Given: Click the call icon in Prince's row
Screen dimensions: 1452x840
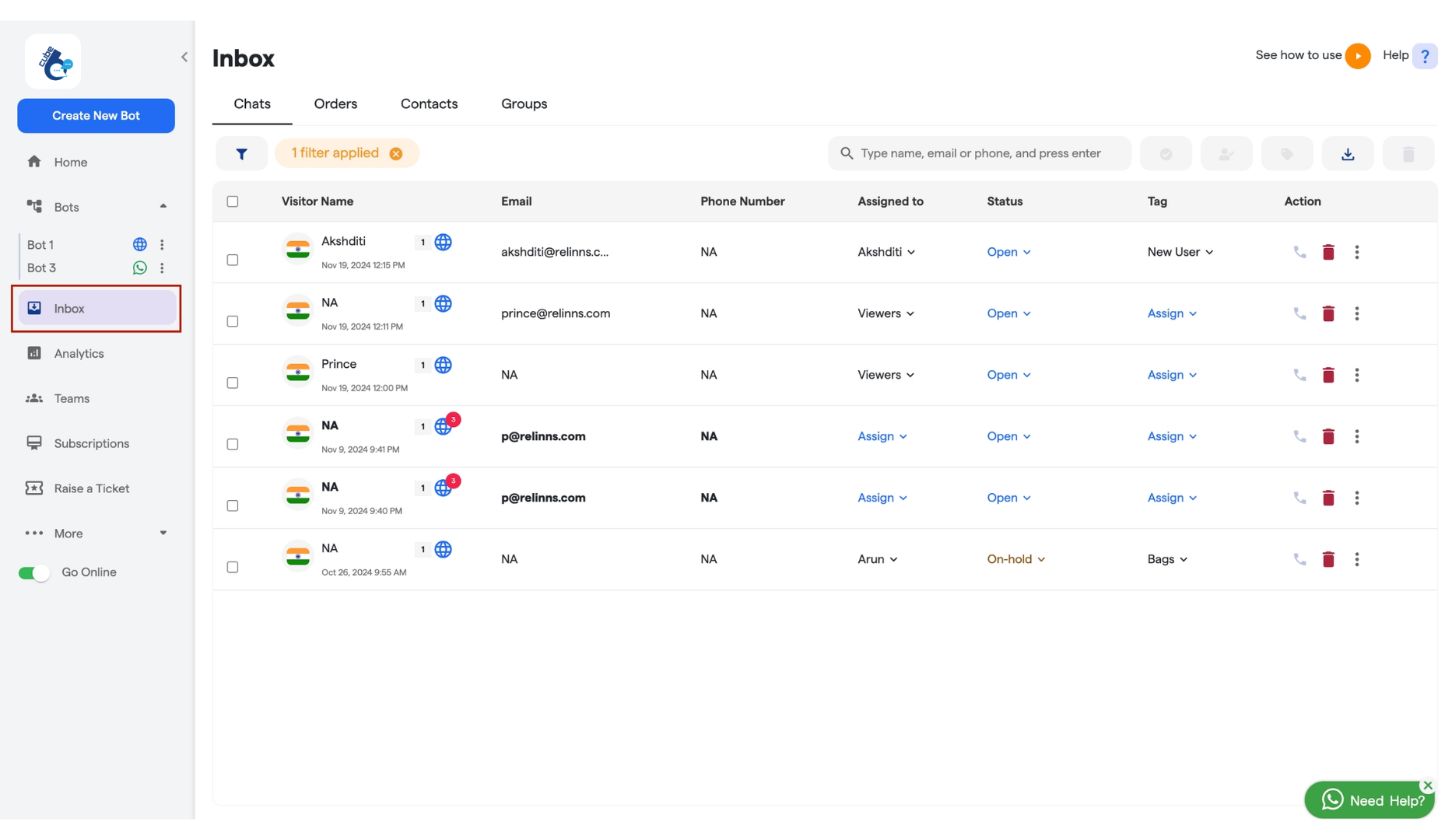Looking at the screenshot, I should tap(1299, 375).
